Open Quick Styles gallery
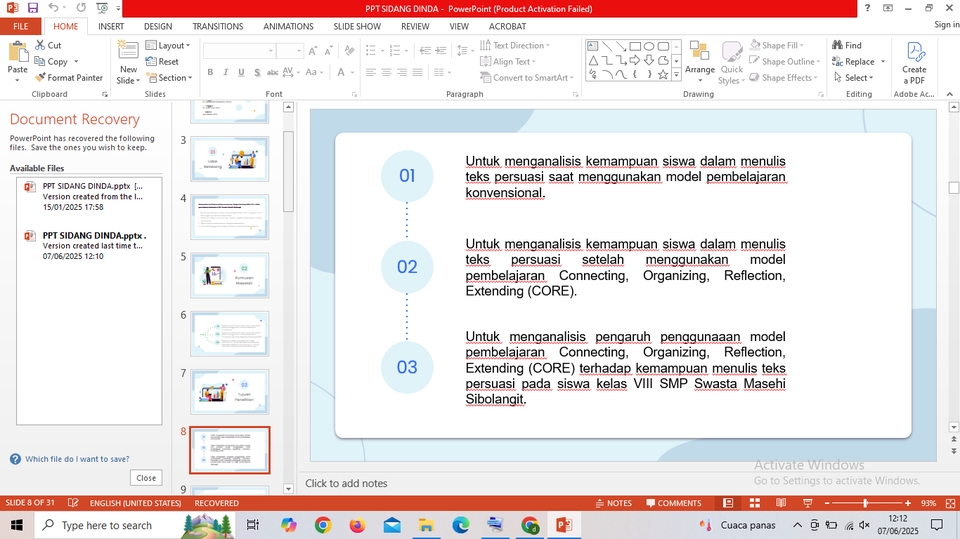Viewport: 960px width, 539px height. pyautogui.click(x=731, y=63)
